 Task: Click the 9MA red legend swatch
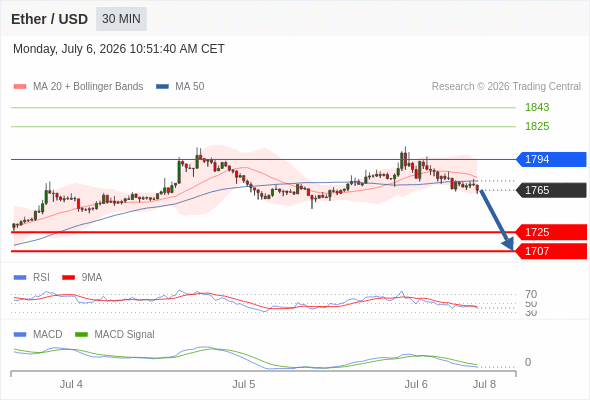tap(68, 278)
